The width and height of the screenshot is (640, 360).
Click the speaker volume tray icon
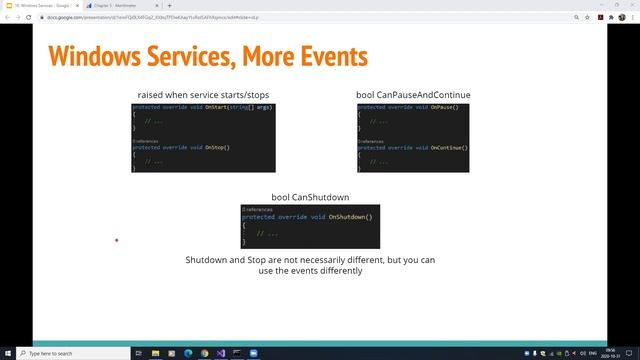click(x=582, y=353)
